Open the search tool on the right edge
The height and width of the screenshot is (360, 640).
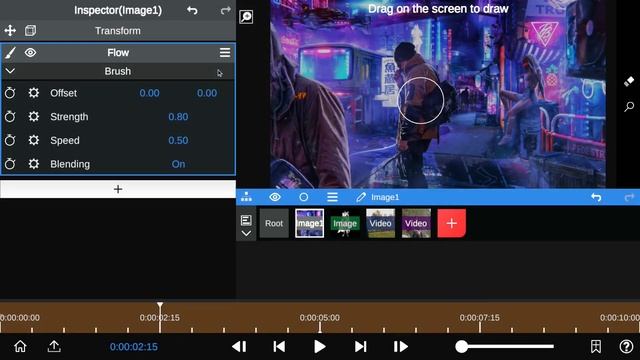tap(629, 107)
